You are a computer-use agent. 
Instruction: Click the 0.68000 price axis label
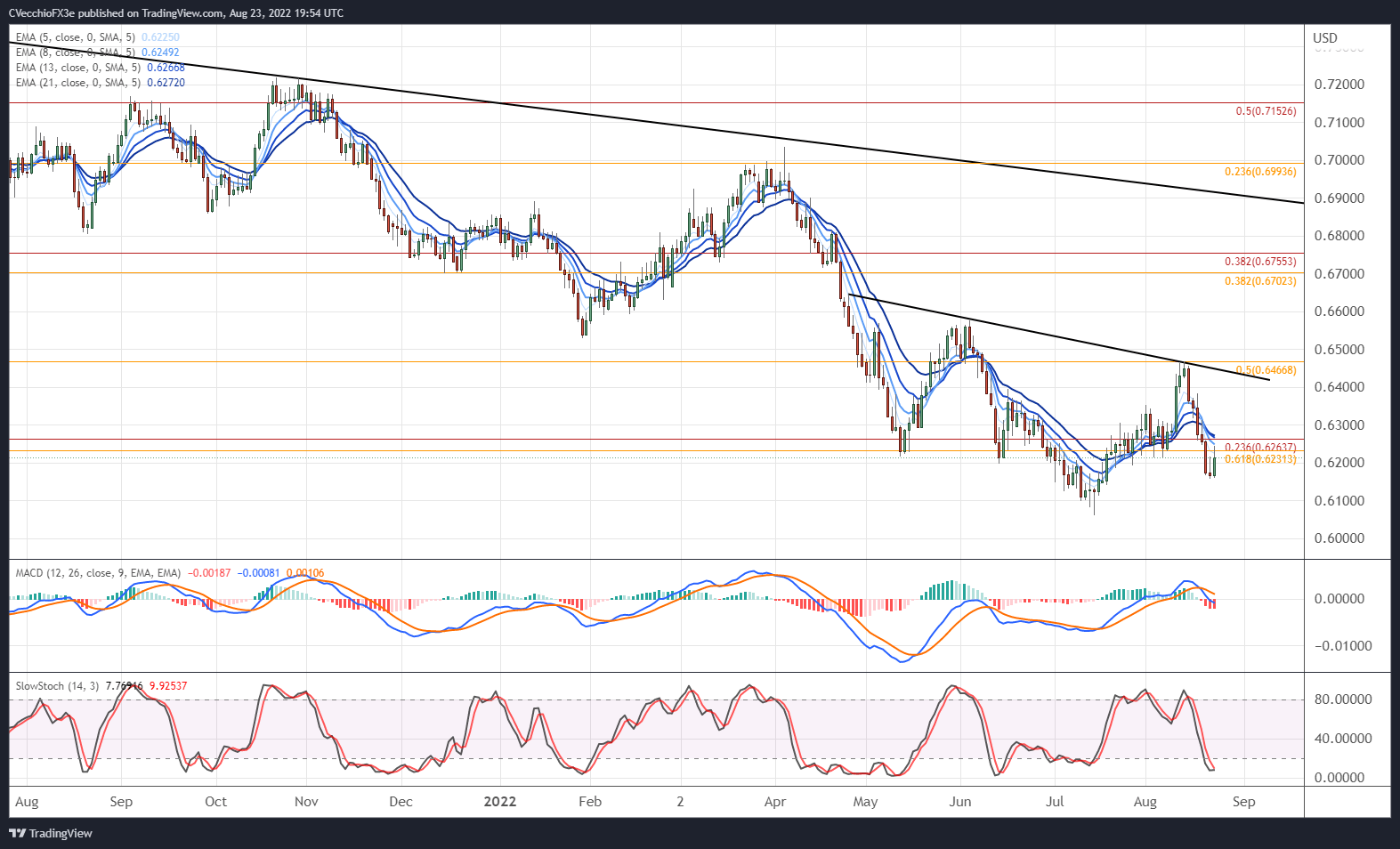(1339, 236)
